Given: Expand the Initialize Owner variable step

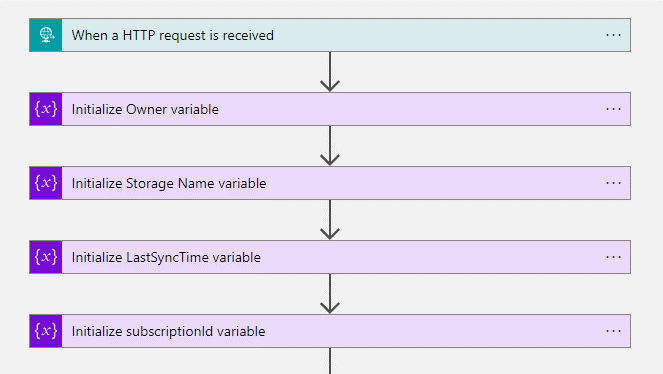Looking at the screenshot, I should click(330, 109).
